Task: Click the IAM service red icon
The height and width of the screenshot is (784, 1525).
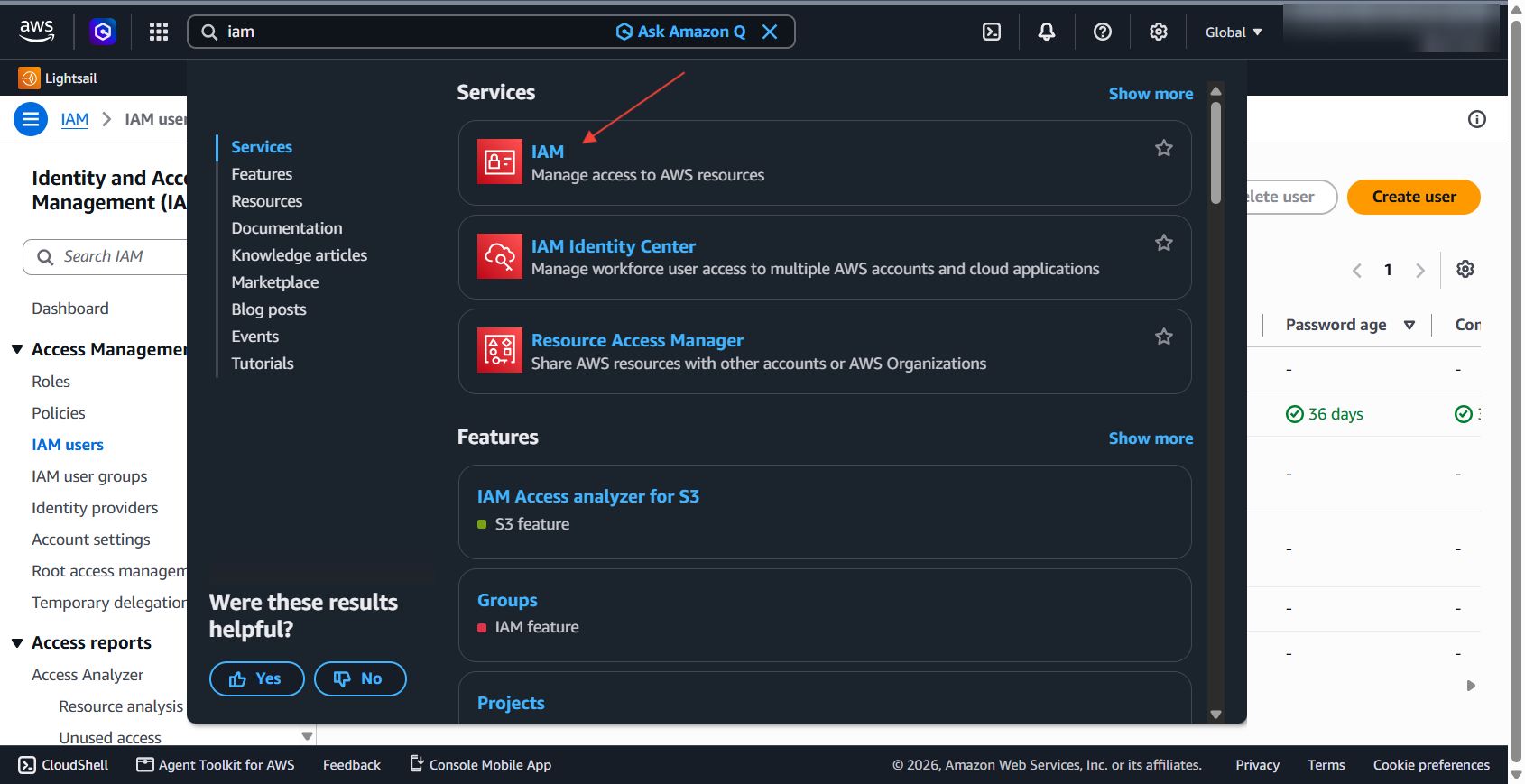Action: tap(500, 161)
